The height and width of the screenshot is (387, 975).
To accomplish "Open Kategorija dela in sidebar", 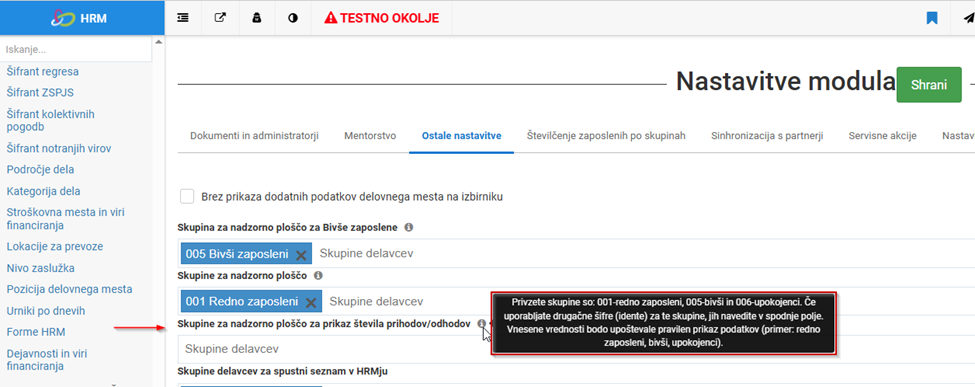I will tap(43, 191).
